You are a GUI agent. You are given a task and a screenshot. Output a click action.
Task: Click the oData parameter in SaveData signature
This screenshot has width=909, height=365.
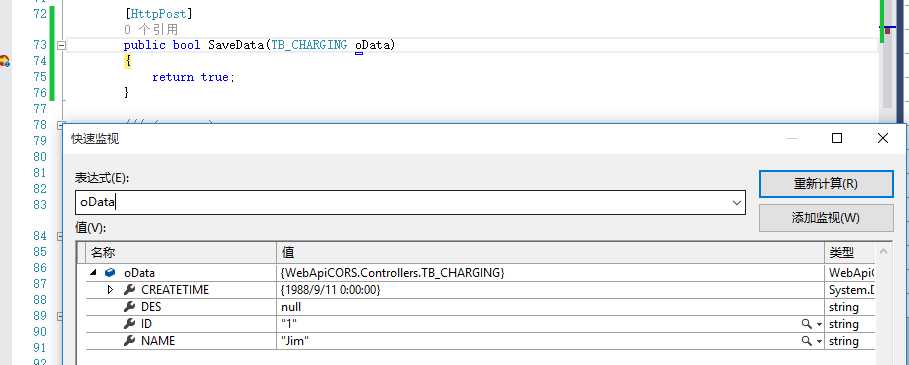pyautogui.click(x=372, y=45)
